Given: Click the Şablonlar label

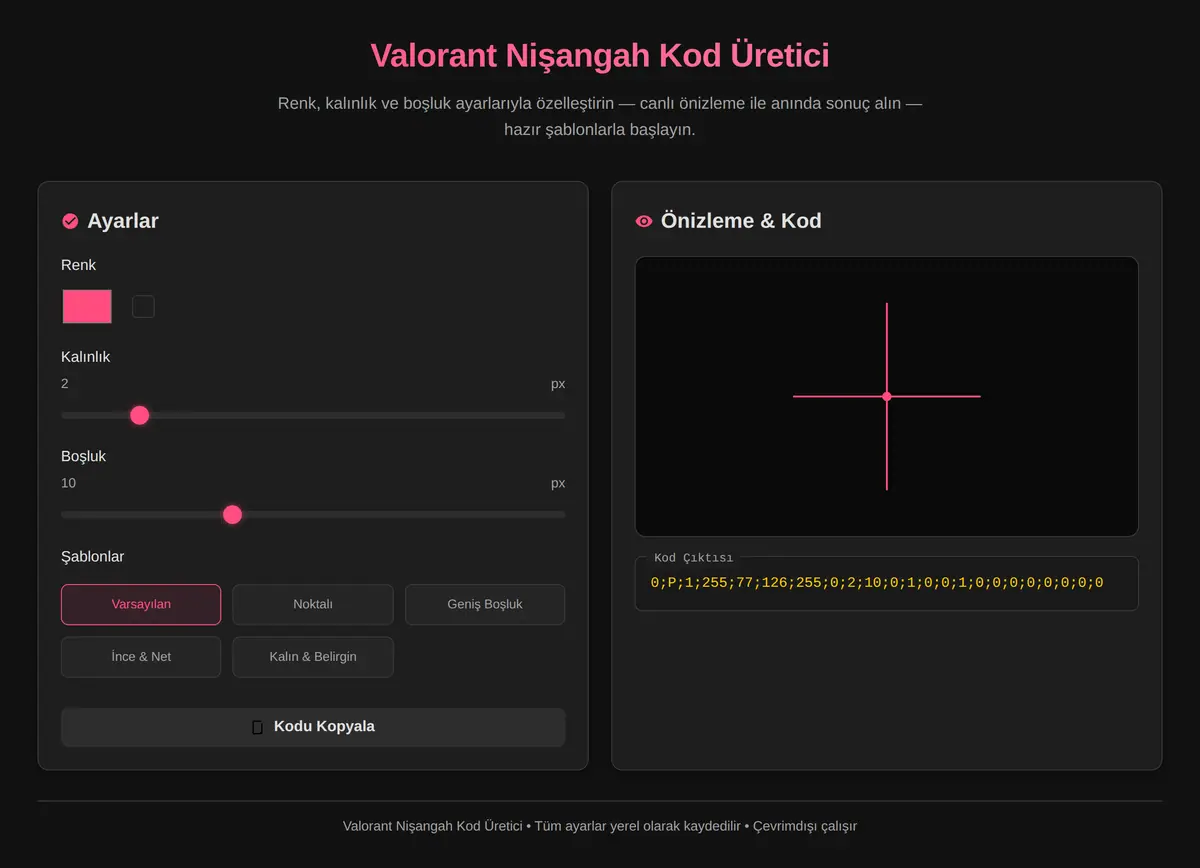Looking at the screenshot, I should [x=93, y=556].
